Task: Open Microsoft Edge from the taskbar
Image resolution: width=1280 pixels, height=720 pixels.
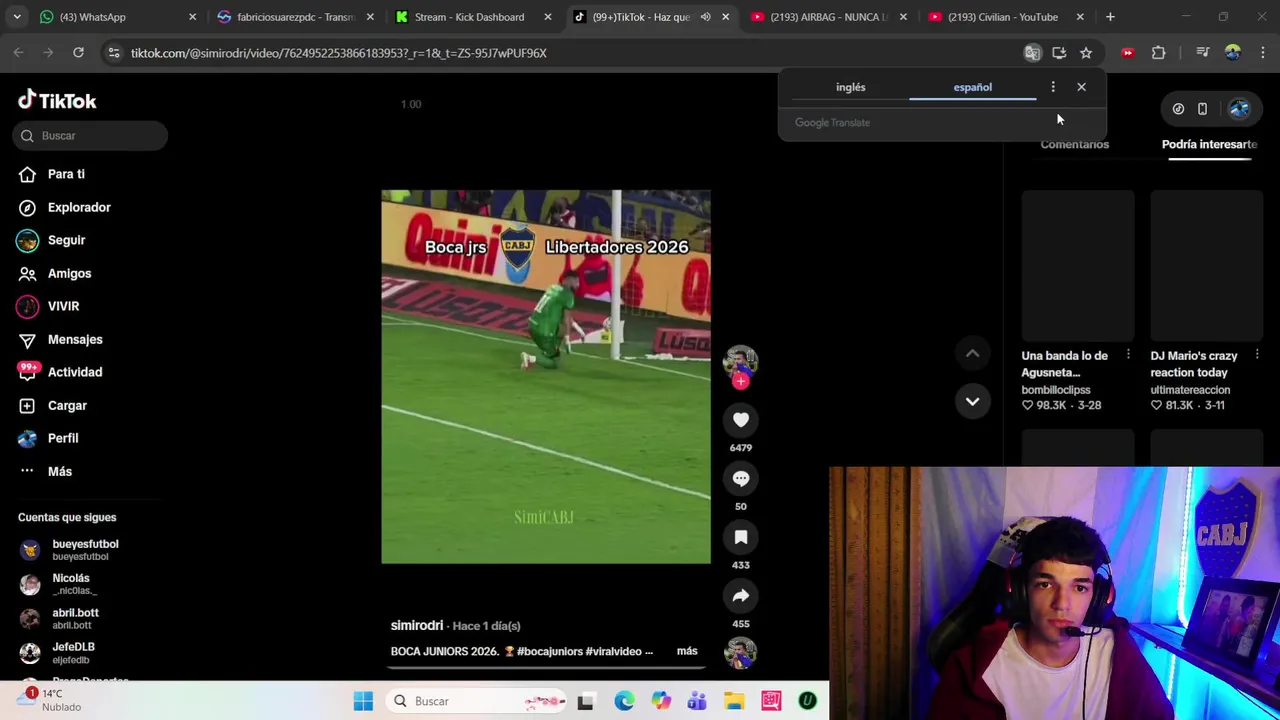Action: [624, 701]
